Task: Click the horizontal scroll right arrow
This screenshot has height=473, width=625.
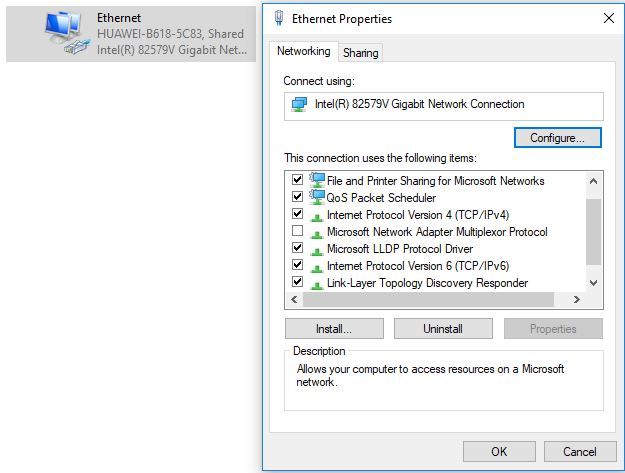Action: pyautogui.click(x=577, y=299)
